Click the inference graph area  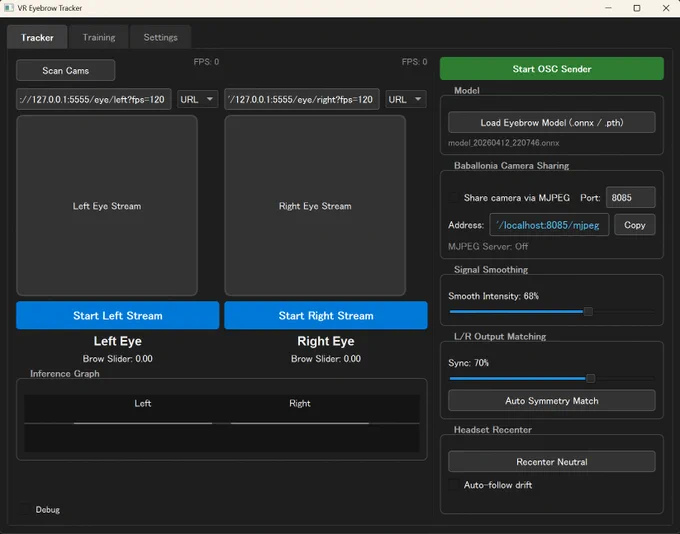tap(222, 423)
